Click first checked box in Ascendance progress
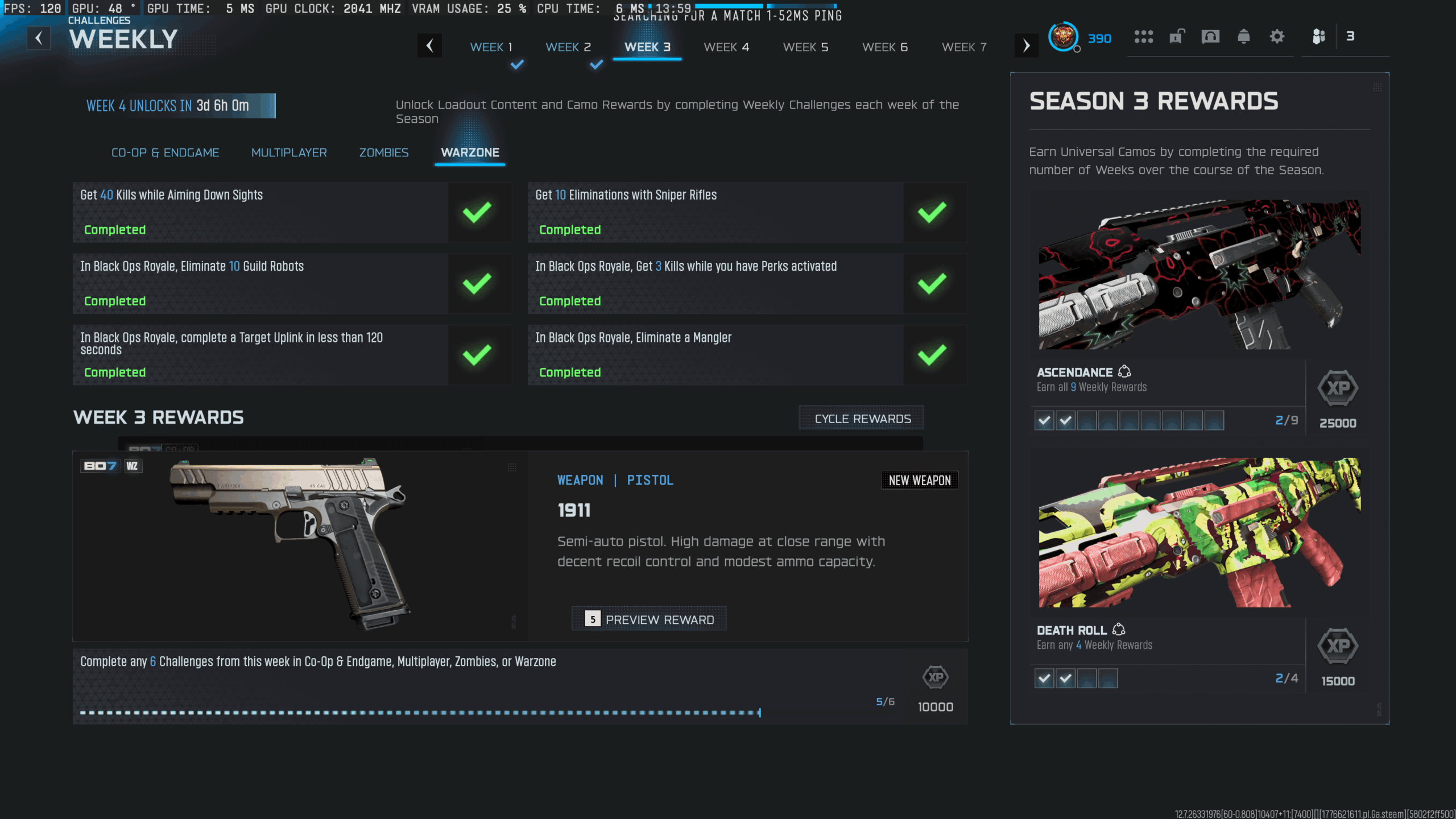The image size is (1456, 819). click(1044, 421)
